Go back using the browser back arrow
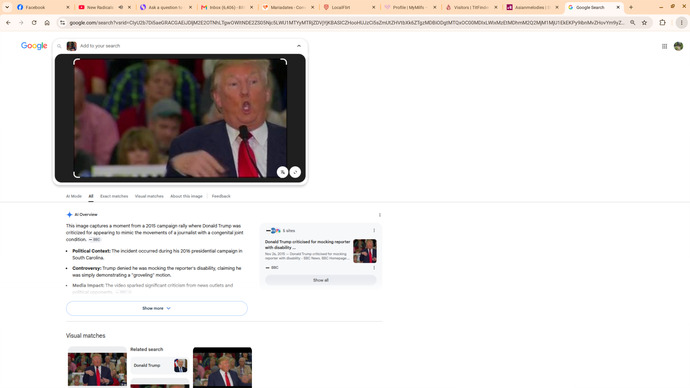 pyautogui.click(x=8, y=22)
